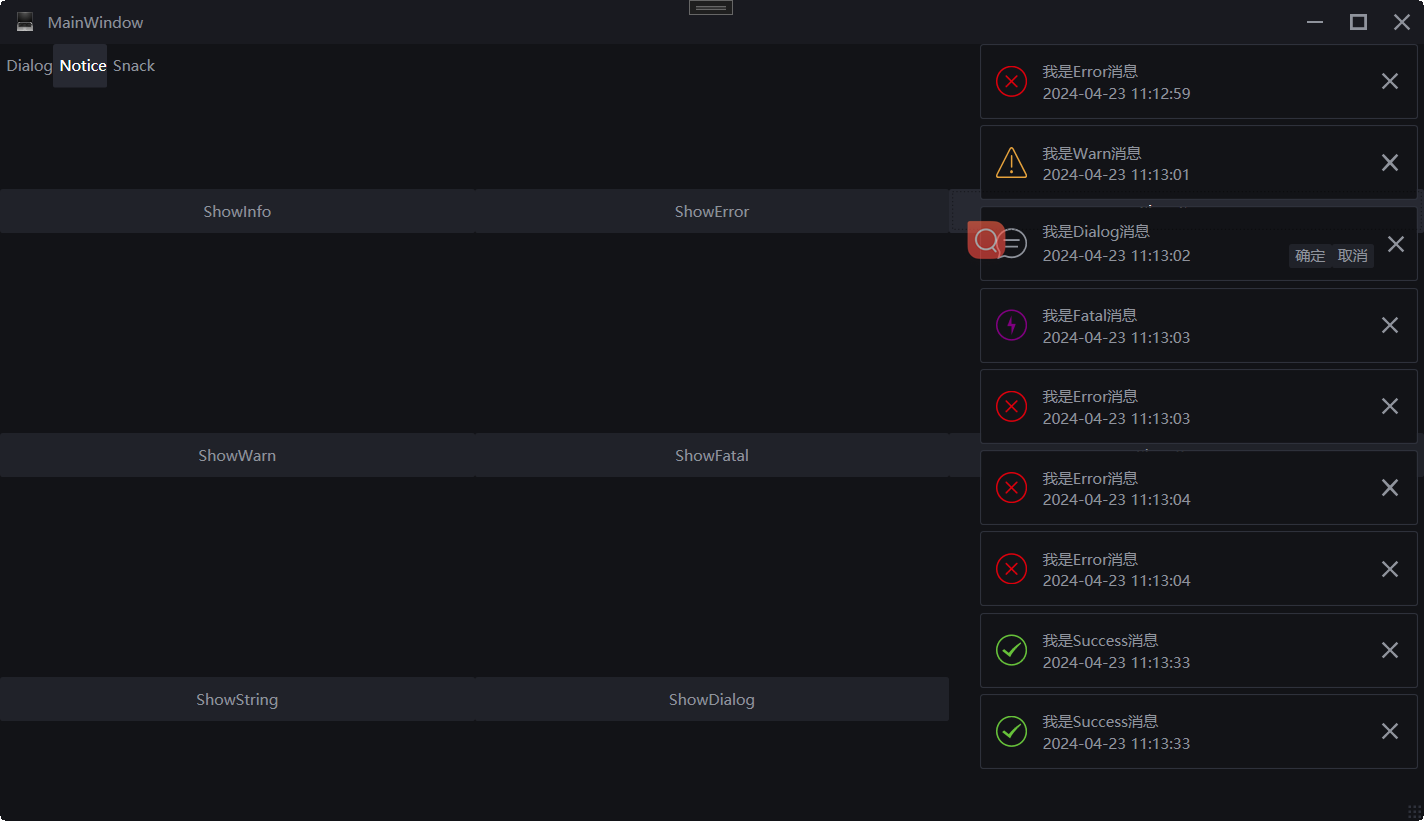The image size is (1424, 821).
Task: Click the red error icon on 11:12:59 notification
Action: [1011, 81]
